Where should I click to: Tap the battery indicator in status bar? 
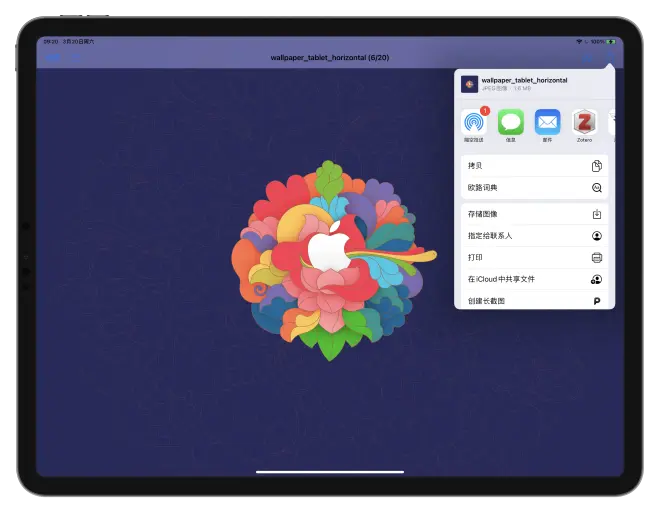click(x=610, y=42)
